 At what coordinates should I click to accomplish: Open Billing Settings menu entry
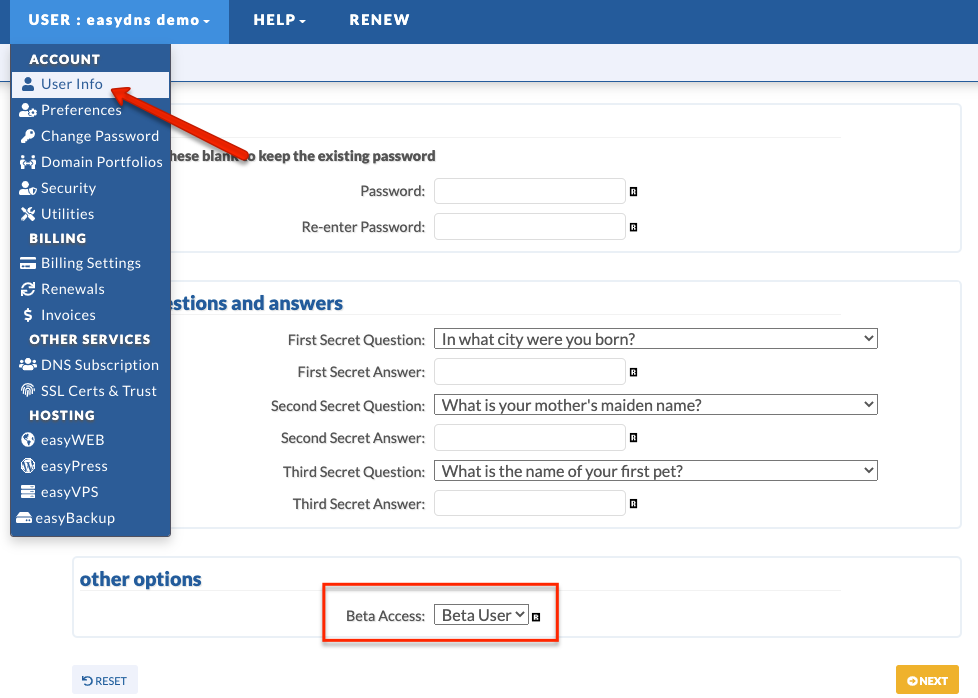coord(90,263)
